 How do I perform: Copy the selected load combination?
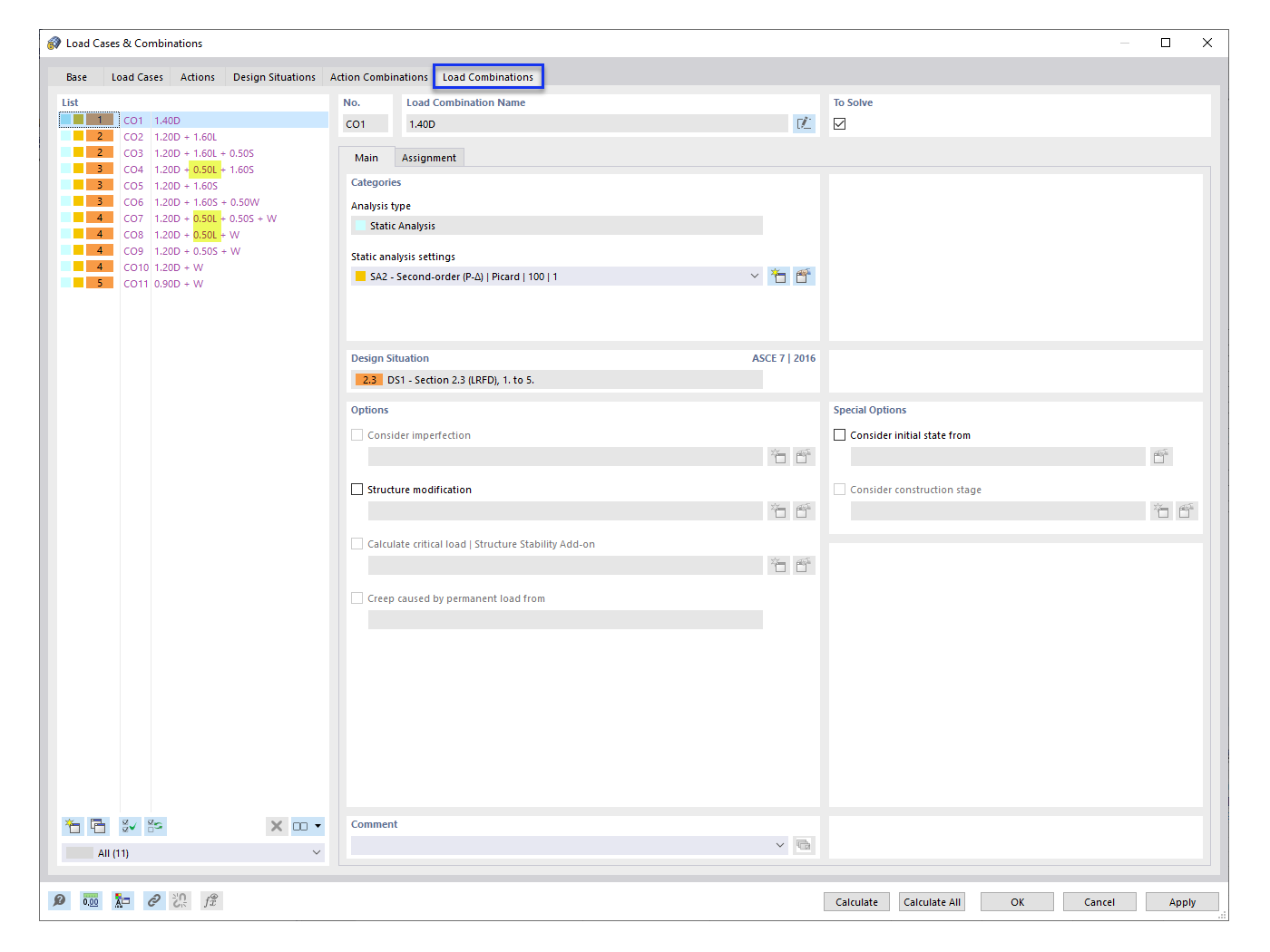click(x=98, y=826)
